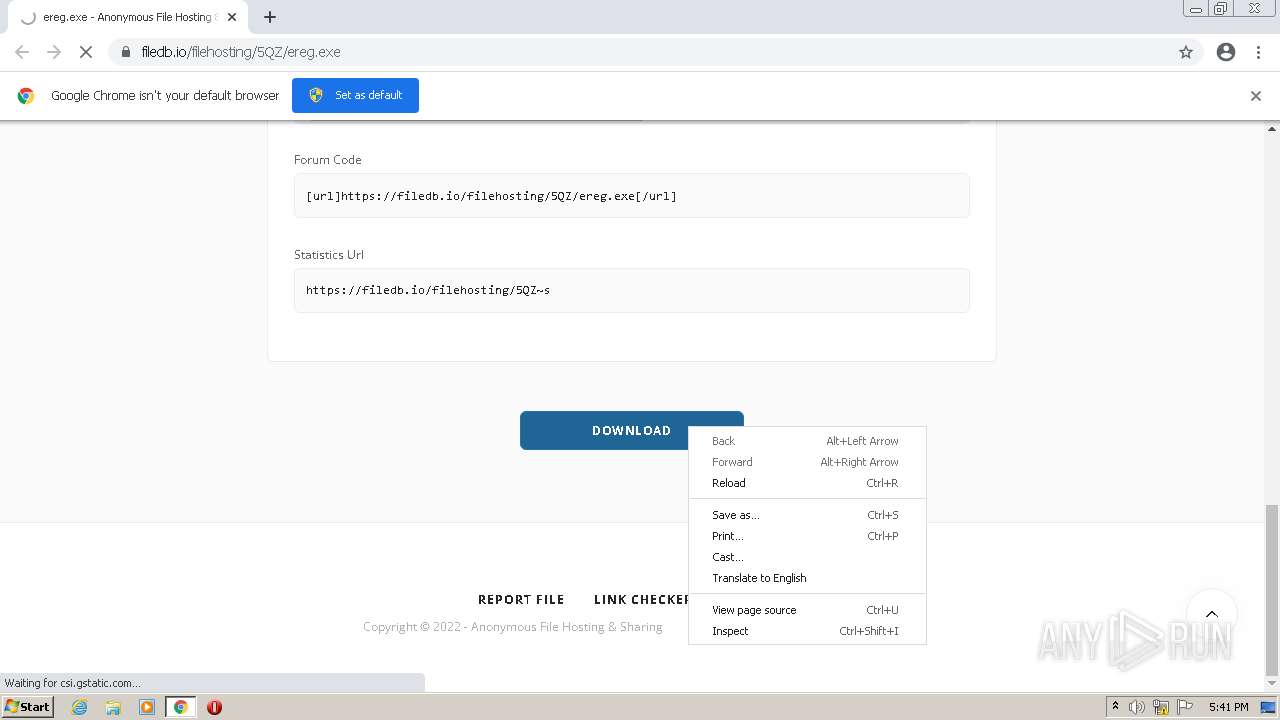Click the browser back arrow
The width and height of the screenshot is (1280, 720).
coord(22,52)
